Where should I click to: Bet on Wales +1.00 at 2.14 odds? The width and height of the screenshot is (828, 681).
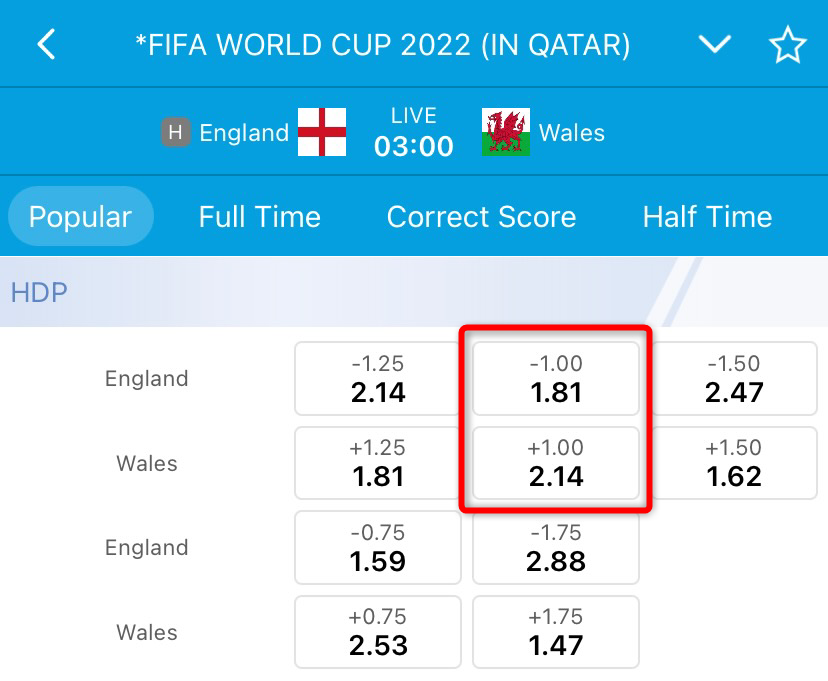click(x=555, y=463)
